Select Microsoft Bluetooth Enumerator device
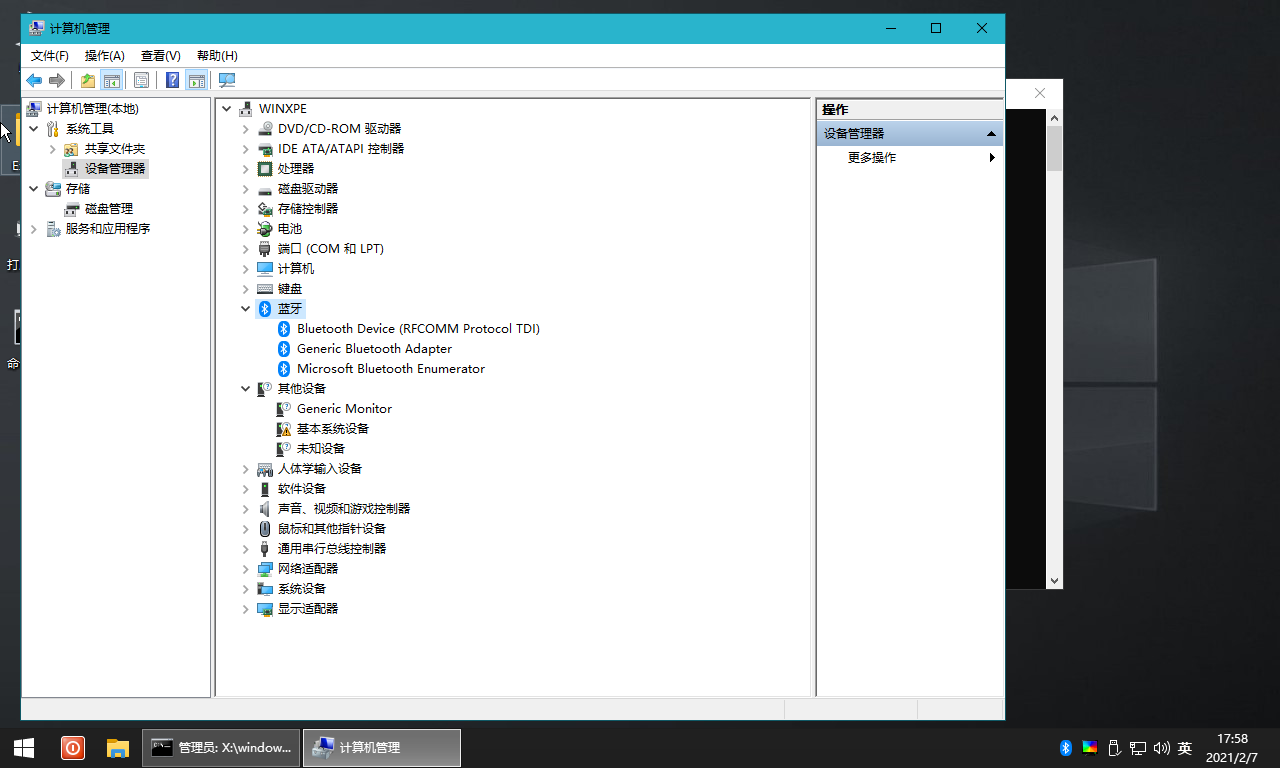The image size is (1280, 768). [x=391, y=368]
